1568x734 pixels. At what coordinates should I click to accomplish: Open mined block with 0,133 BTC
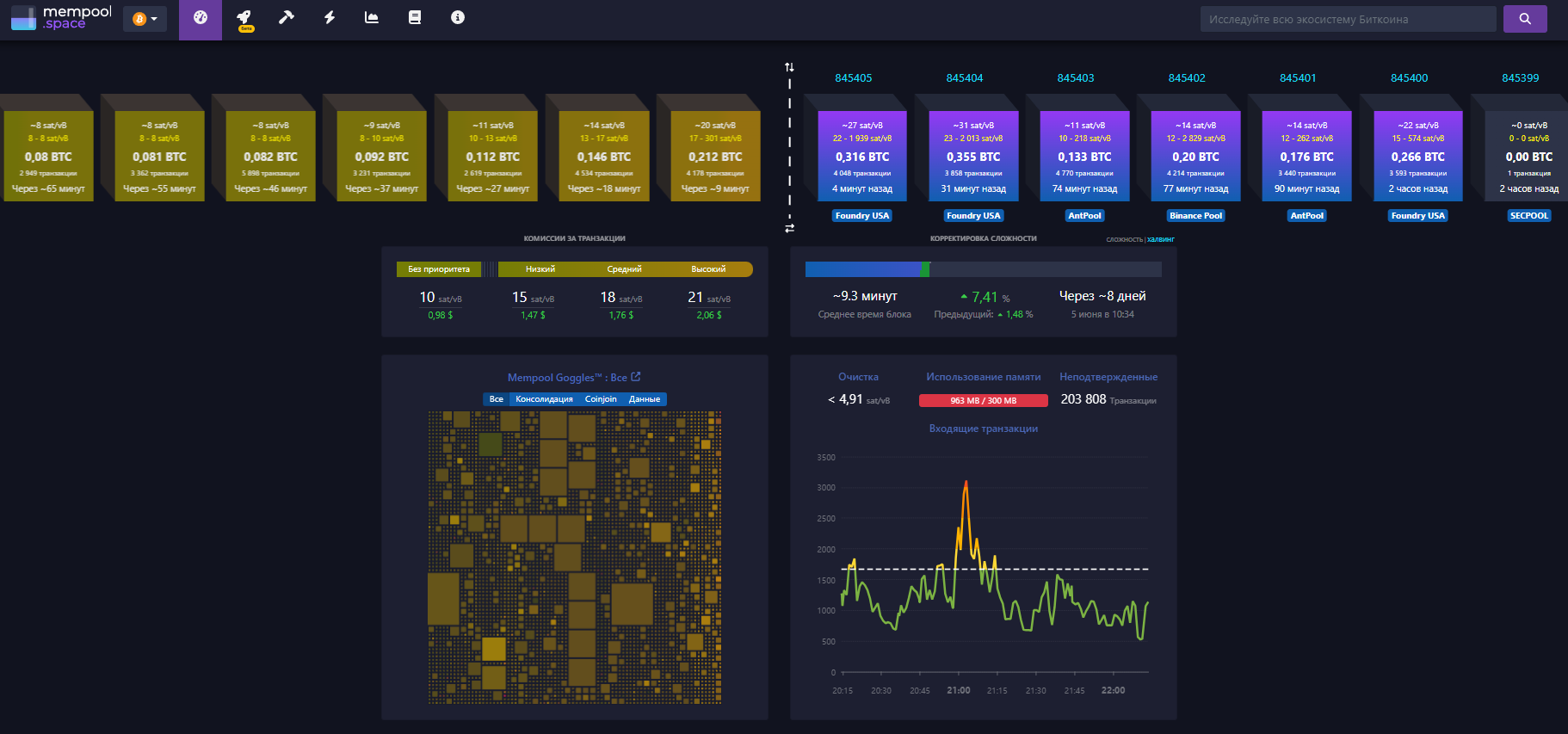coord(1084,156)
